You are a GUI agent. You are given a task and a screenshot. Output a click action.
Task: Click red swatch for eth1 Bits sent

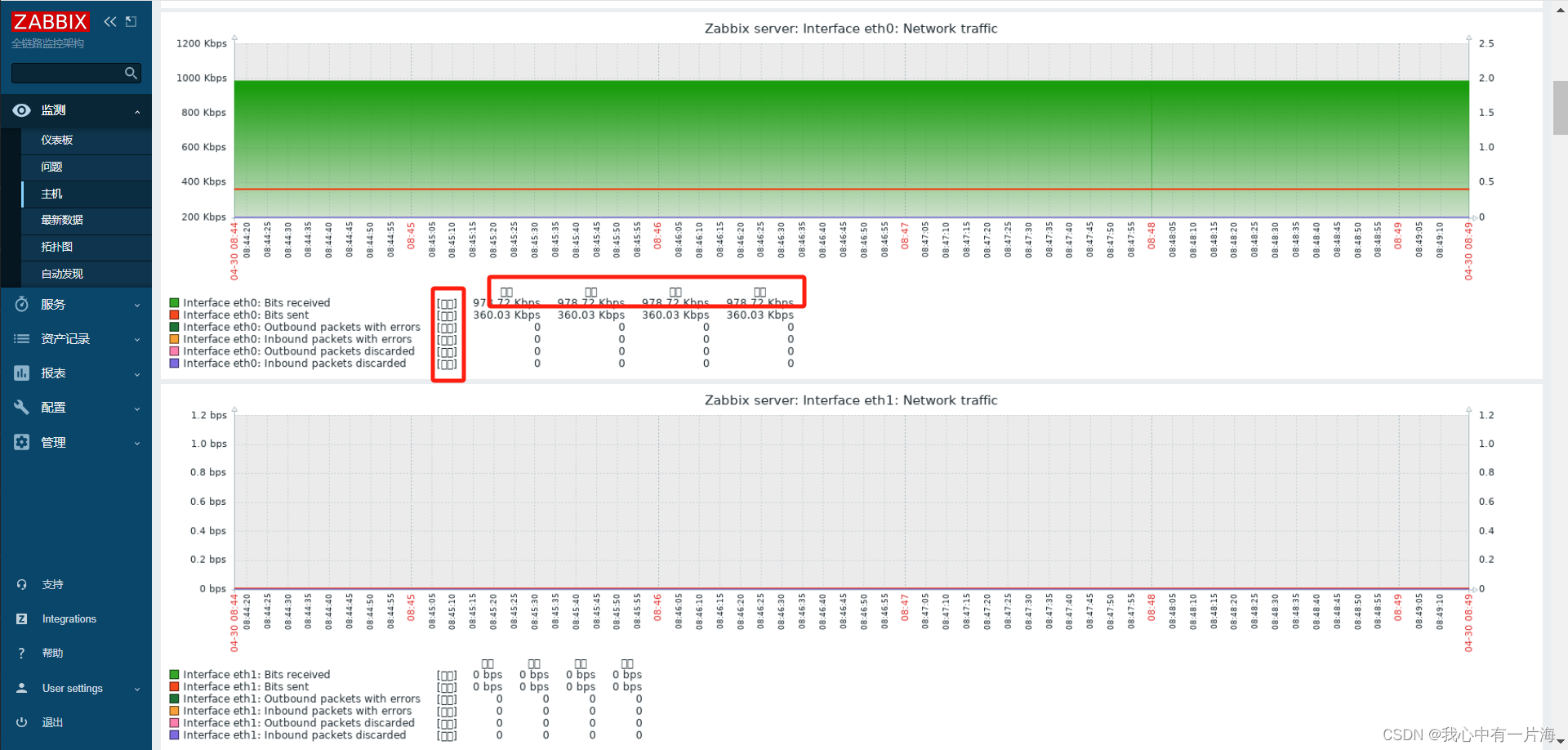(x=174, y=686)
